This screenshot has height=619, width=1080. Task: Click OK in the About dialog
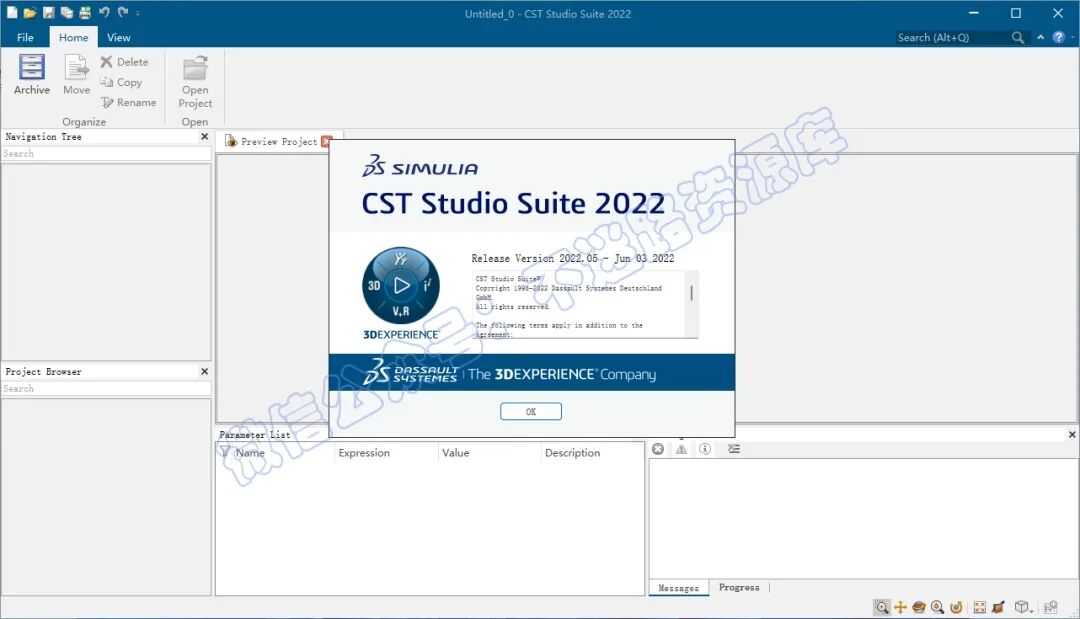tap(530, 411)
